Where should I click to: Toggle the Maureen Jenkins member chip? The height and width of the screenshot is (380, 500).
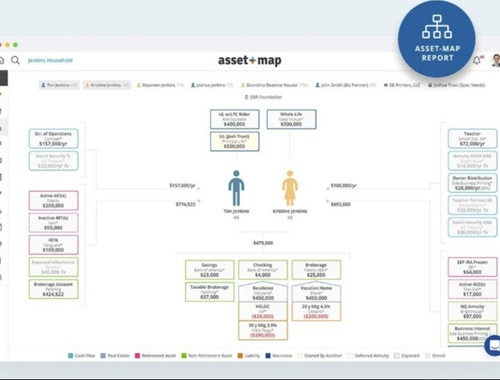pos(160,85)
